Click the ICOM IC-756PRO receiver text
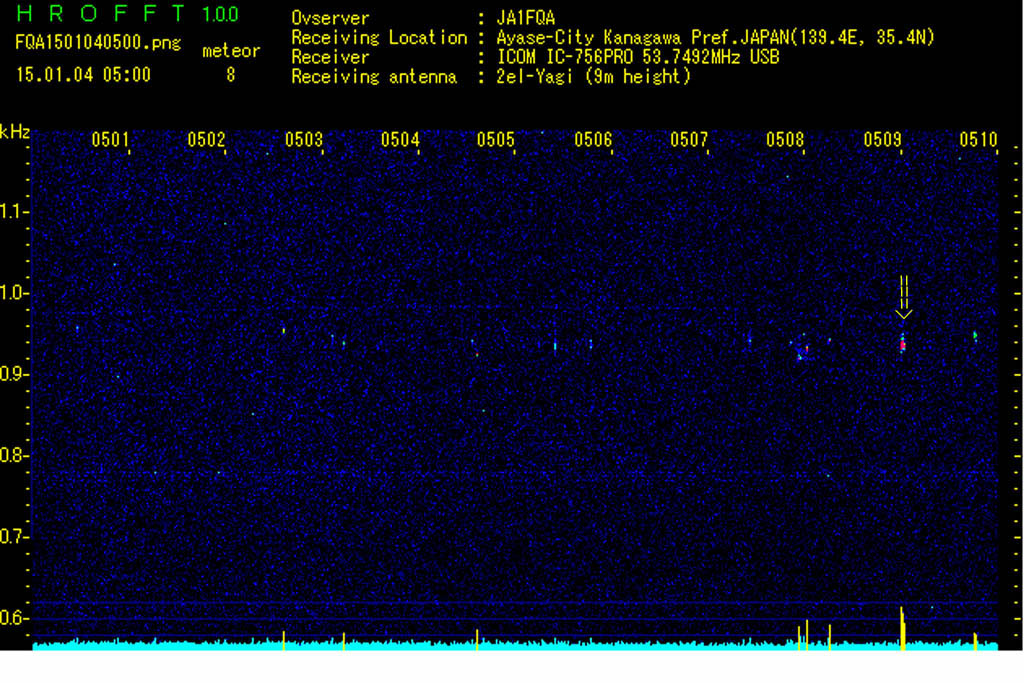Image resolution: width=1024 pixels, height=683 pixels. pos(638,57)
